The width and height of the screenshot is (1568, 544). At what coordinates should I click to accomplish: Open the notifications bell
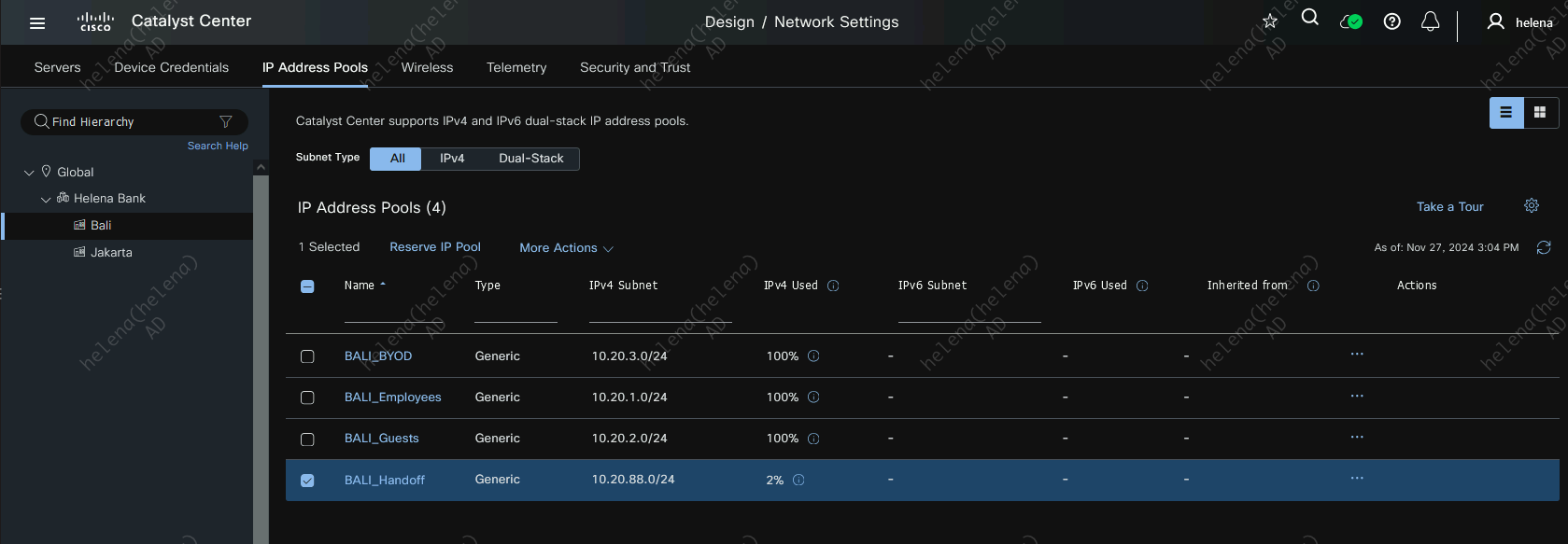tap(1430, 21)
